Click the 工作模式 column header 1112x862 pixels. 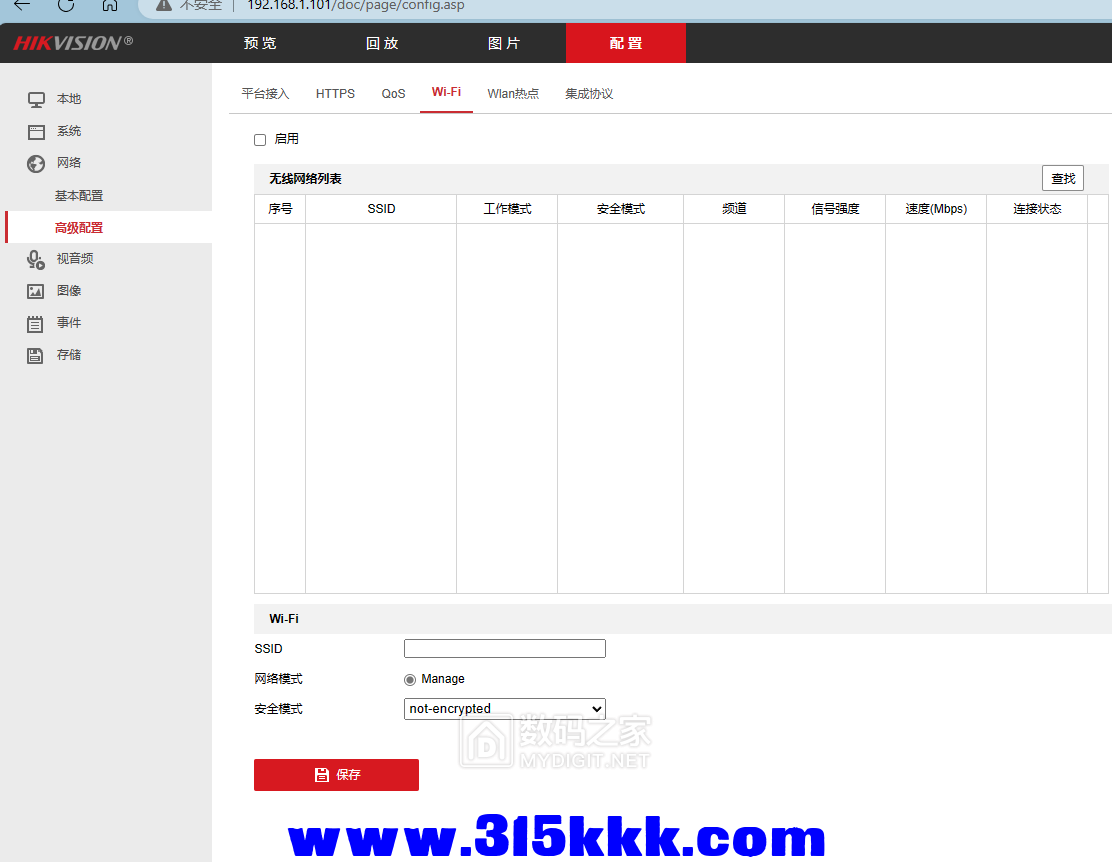click(x=507, y=209)
